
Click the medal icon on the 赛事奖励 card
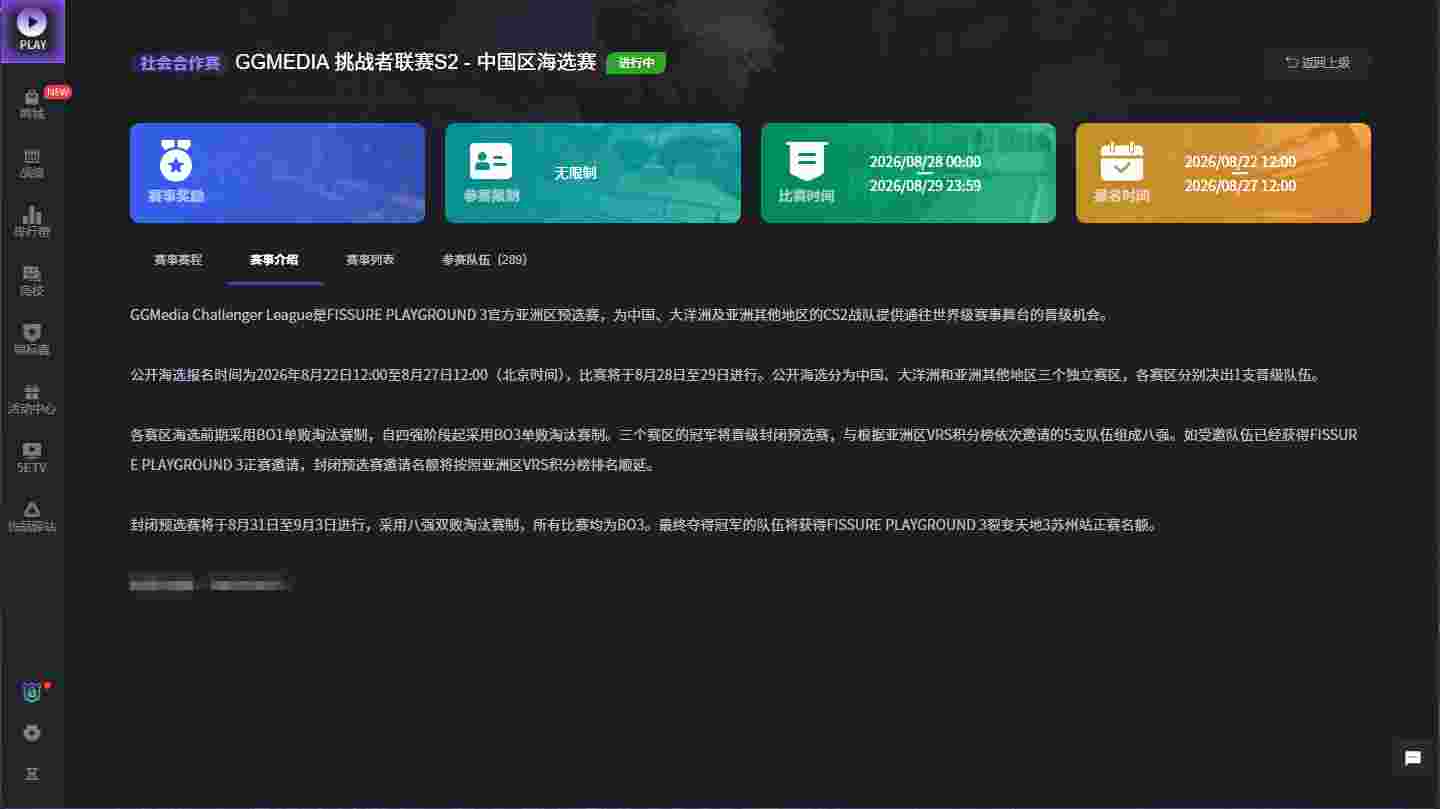[x=176, y=160]
